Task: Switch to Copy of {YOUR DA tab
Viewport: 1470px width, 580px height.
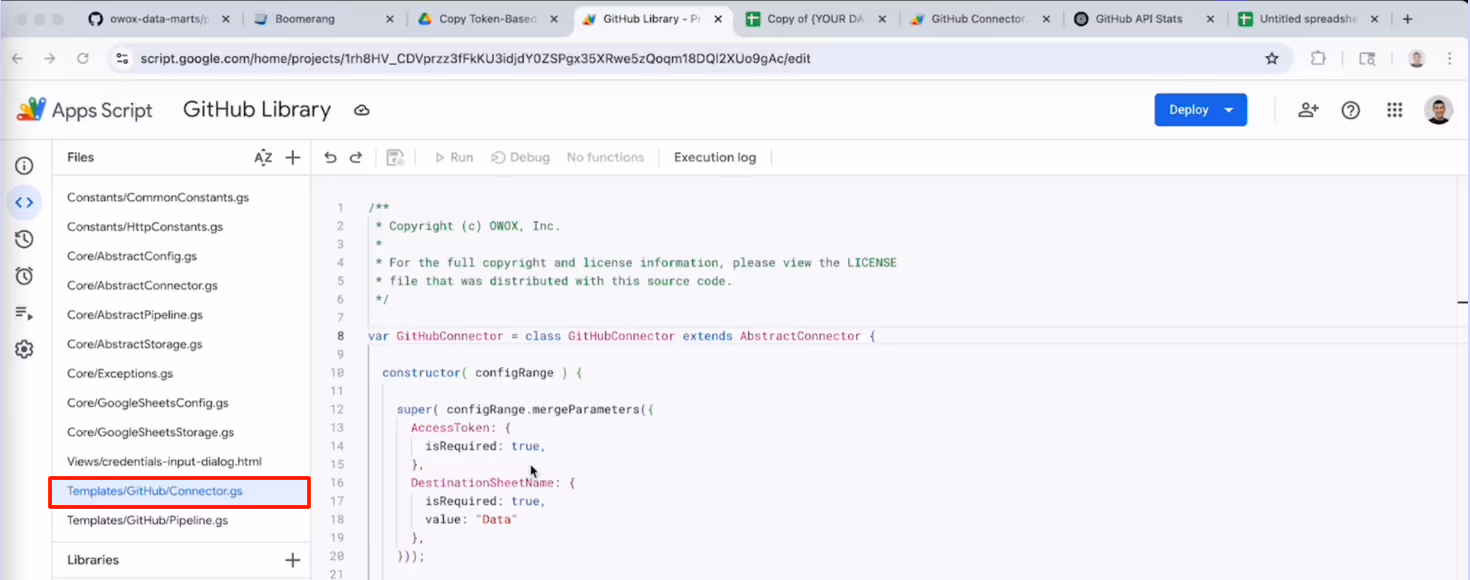Action: tap(816, 19)
